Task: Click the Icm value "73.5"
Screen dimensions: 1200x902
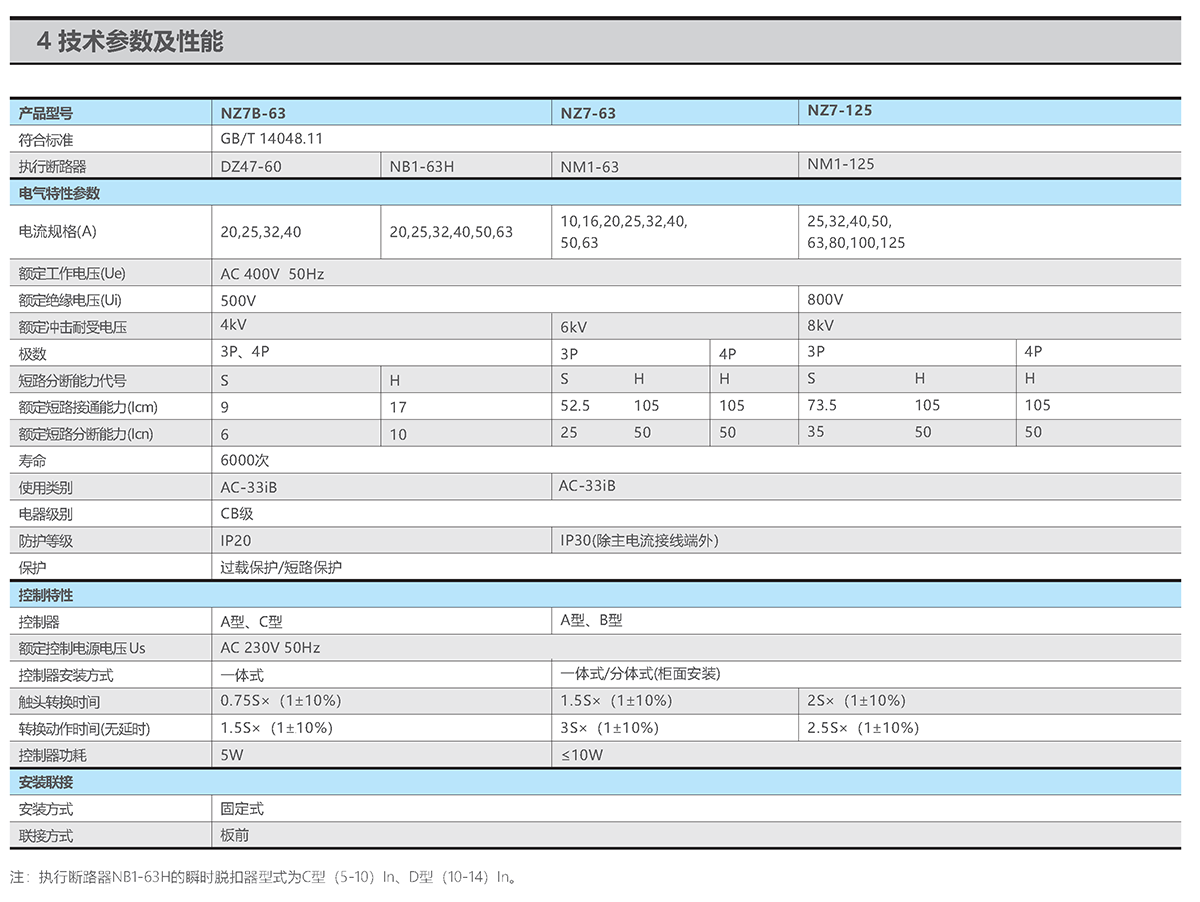Action: click(822, 405)
